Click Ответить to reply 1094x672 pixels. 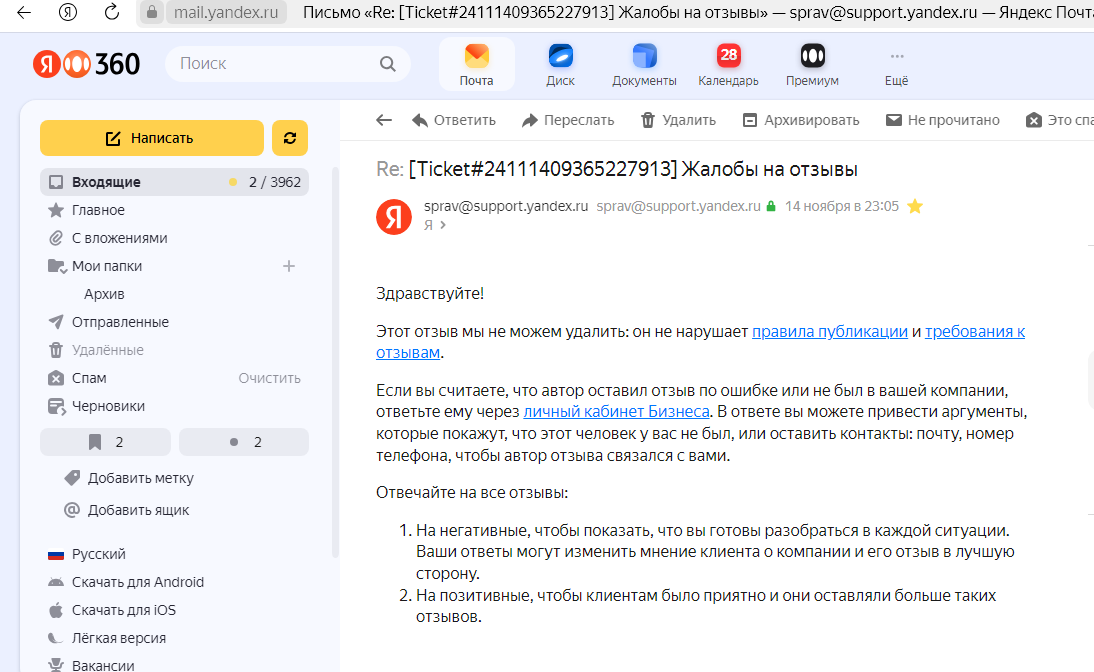[x=454, y=120]
